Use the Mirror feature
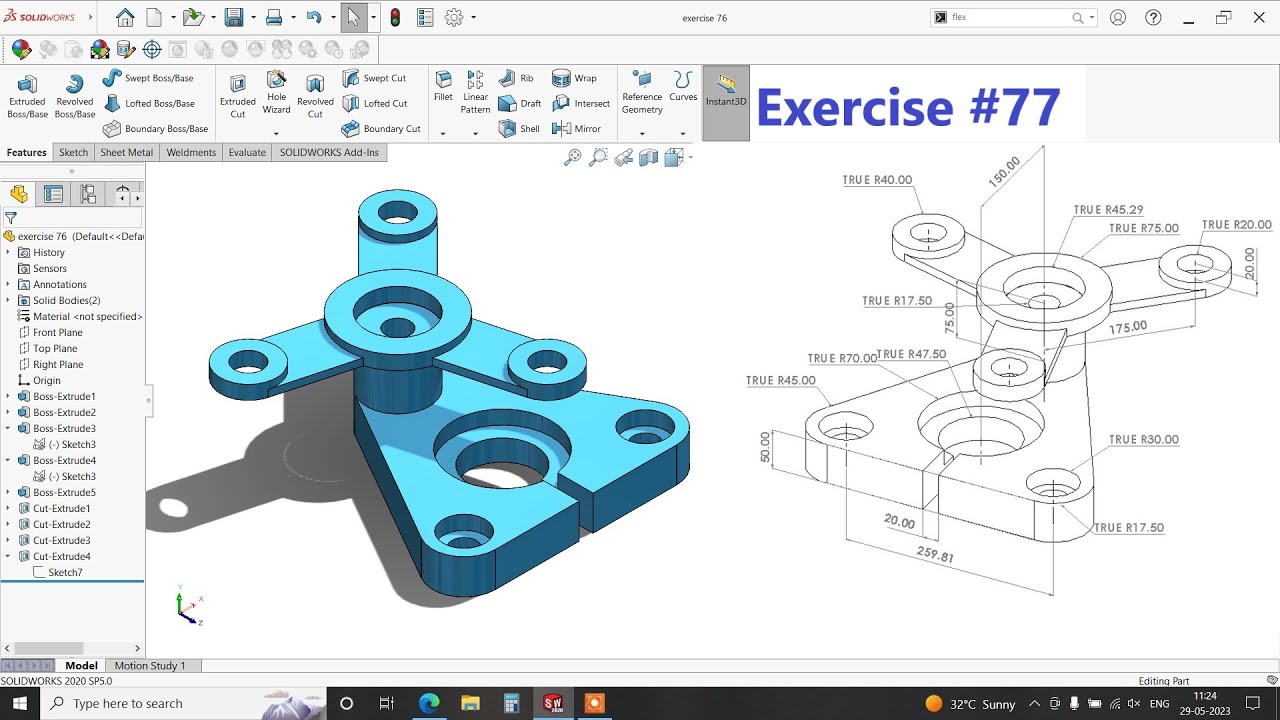1280x720 pixels. pos(576,128)
